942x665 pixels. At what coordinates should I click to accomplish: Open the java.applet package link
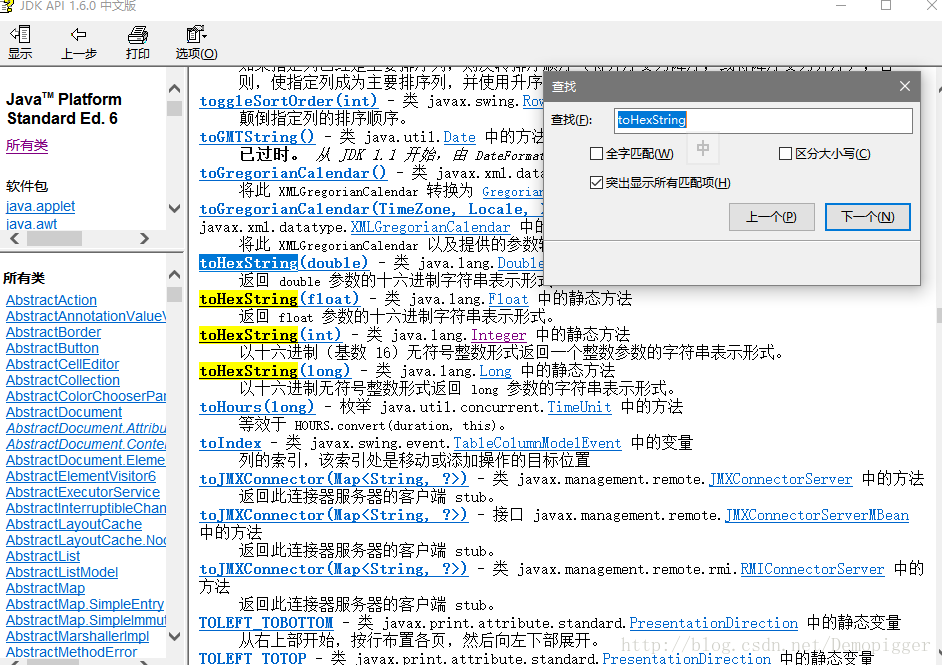pos(40,207)
